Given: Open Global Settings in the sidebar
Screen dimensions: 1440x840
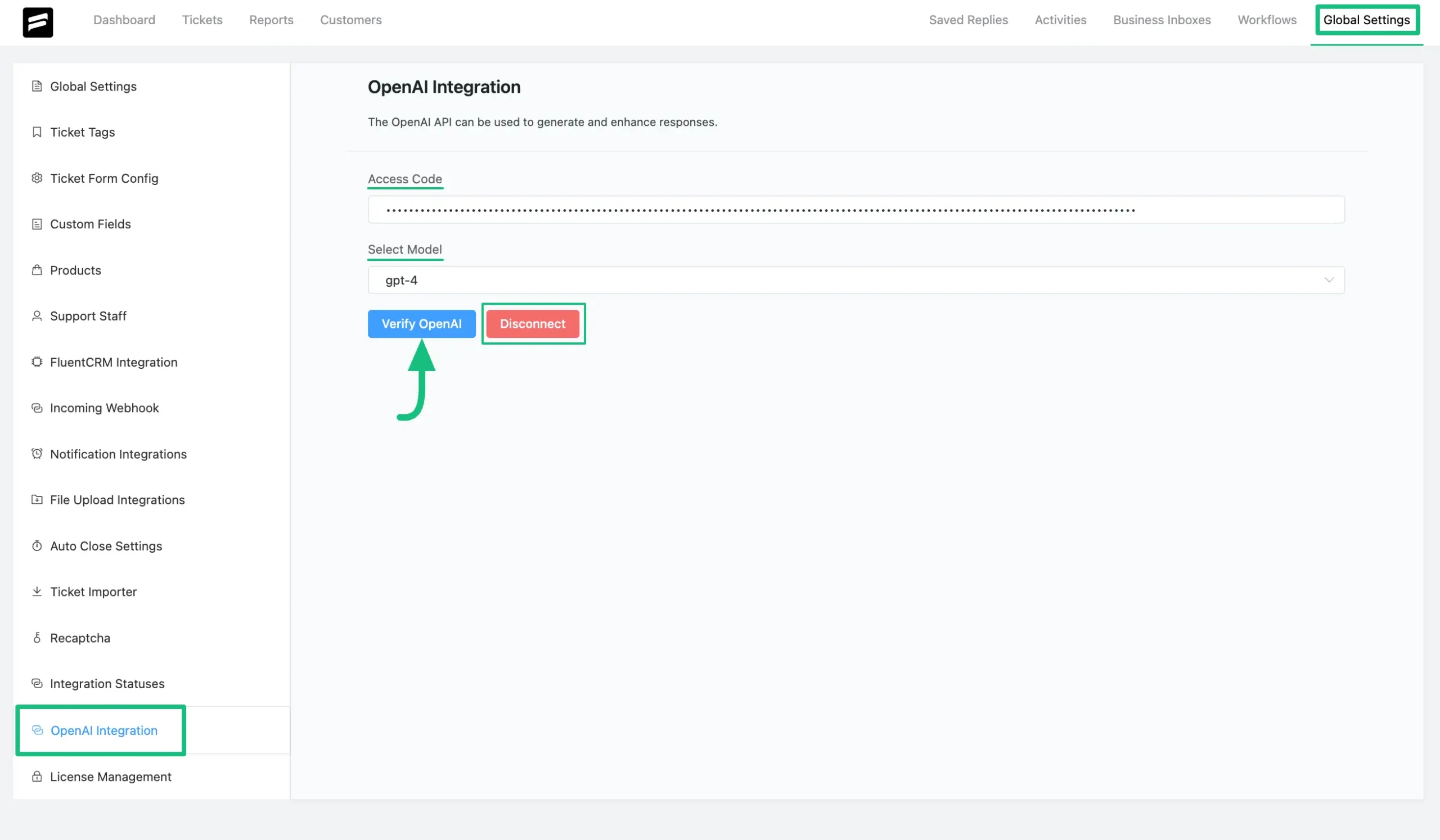Looking at the screenshot, I should pos(151,86).
